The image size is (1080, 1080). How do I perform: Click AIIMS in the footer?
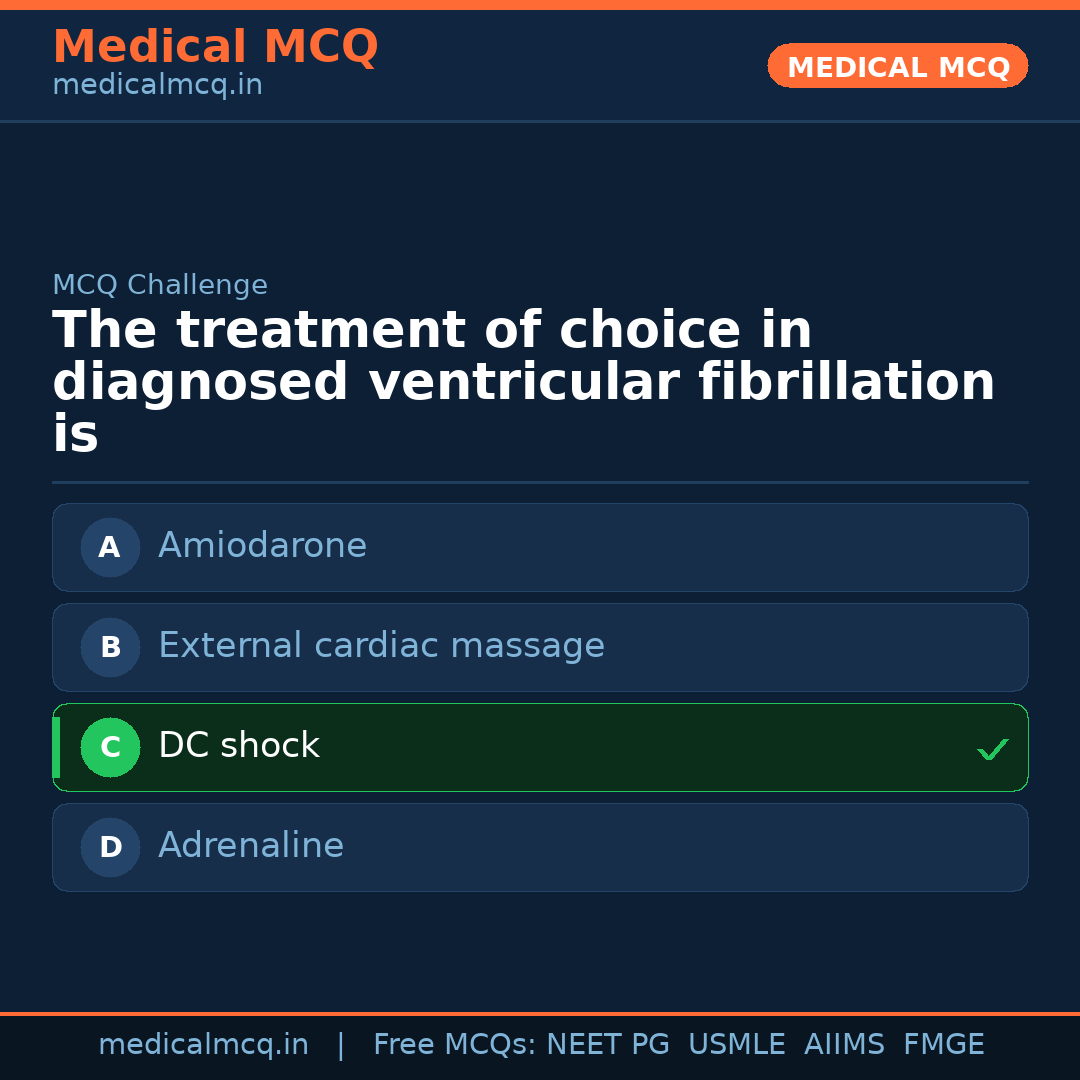(x=844, y=1045)
